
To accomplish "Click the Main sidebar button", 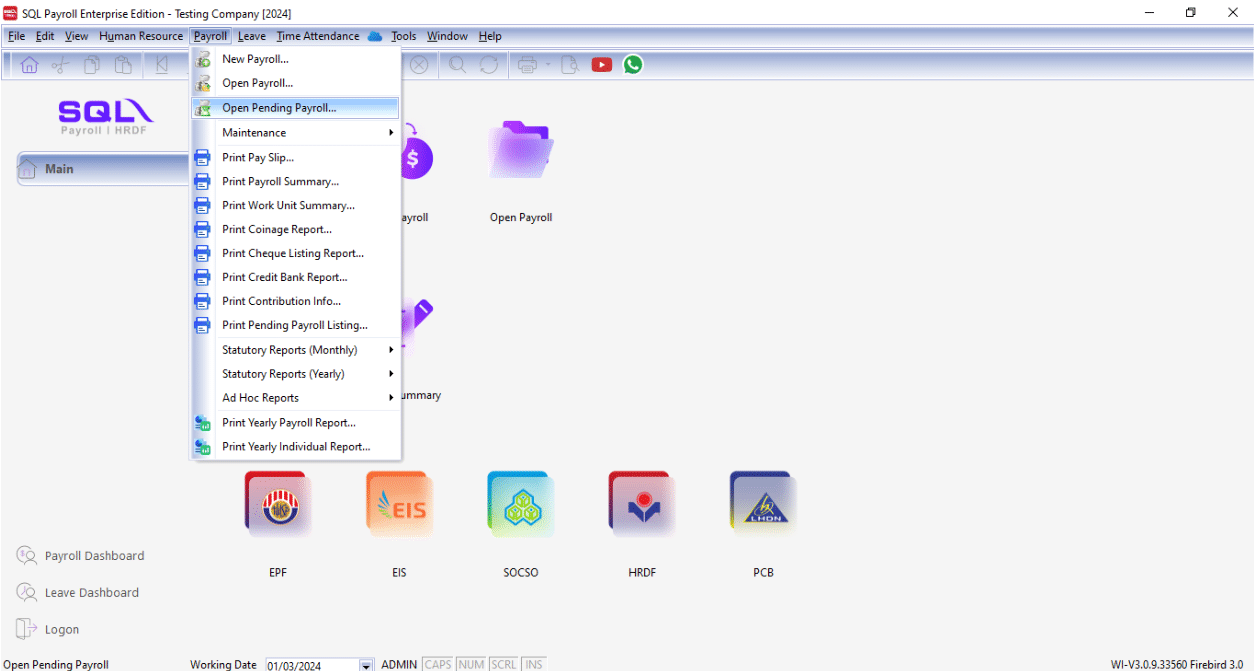I will pyautogui.click(x=102, y=169).
